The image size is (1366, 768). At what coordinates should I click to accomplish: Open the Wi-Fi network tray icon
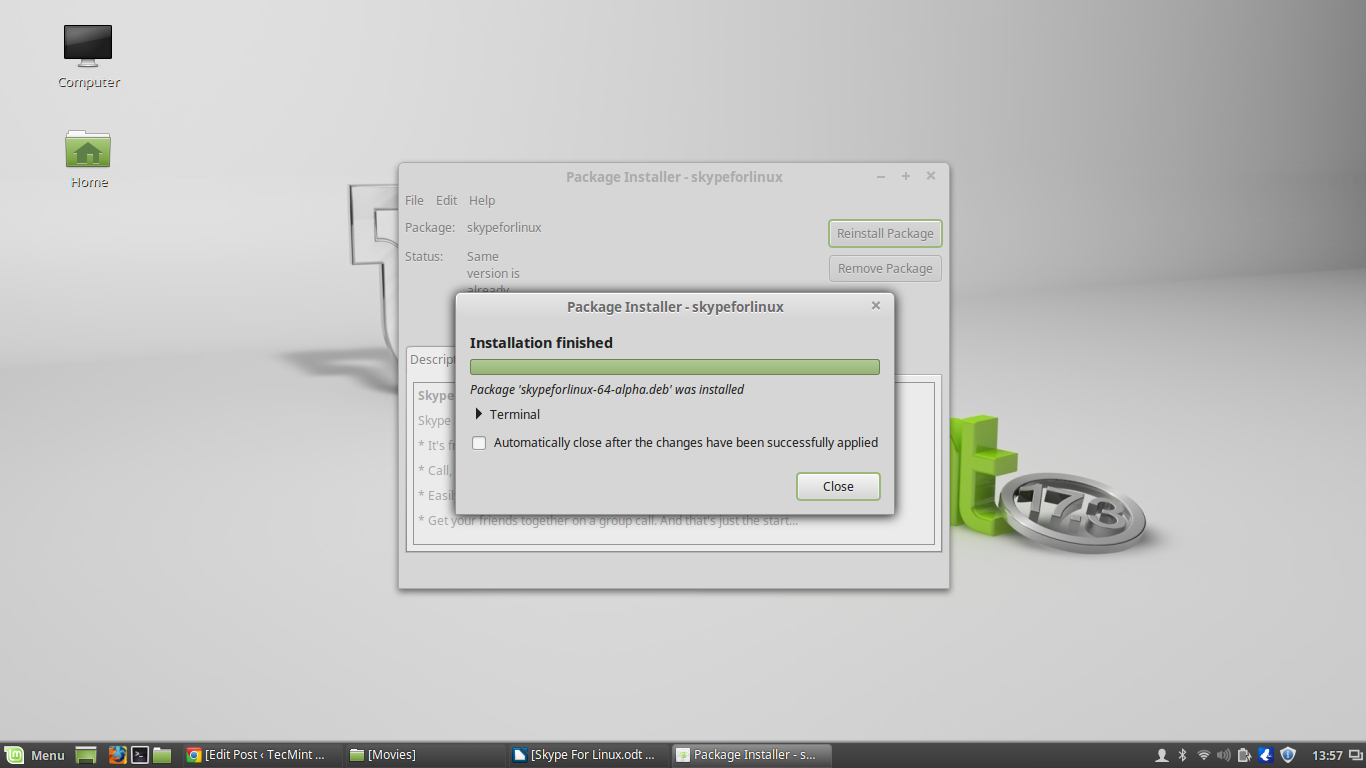pos(1204,755)
